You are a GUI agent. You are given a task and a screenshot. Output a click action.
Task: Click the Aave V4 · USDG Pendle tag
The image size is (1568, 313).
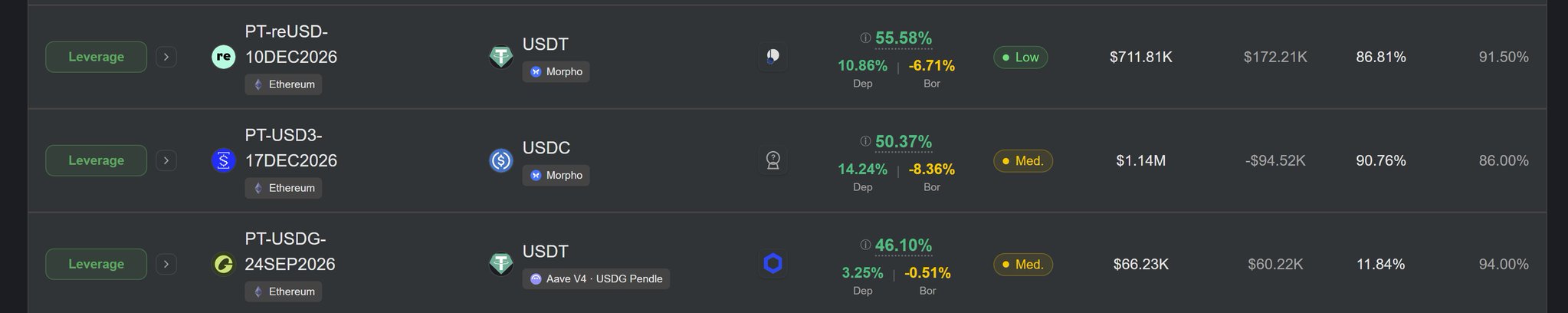(596, 278)
